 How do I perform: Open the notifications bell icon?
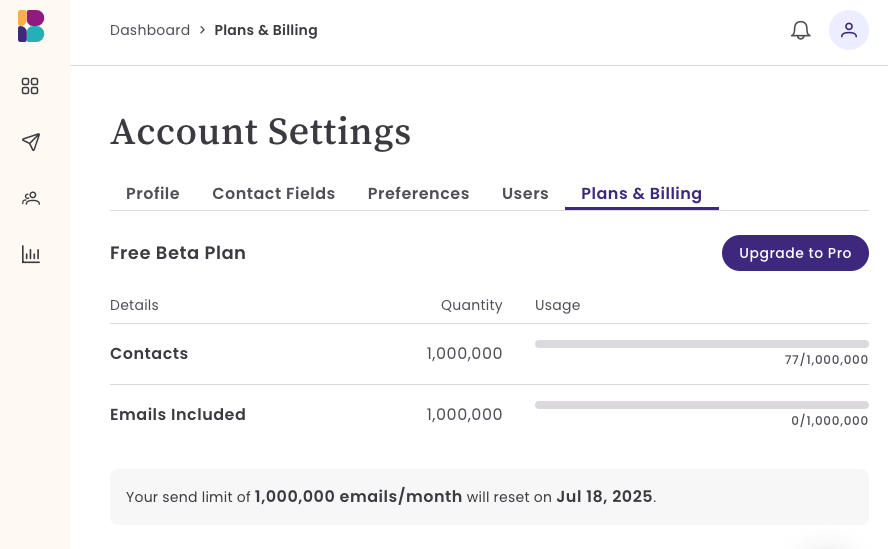coord(801,30)
